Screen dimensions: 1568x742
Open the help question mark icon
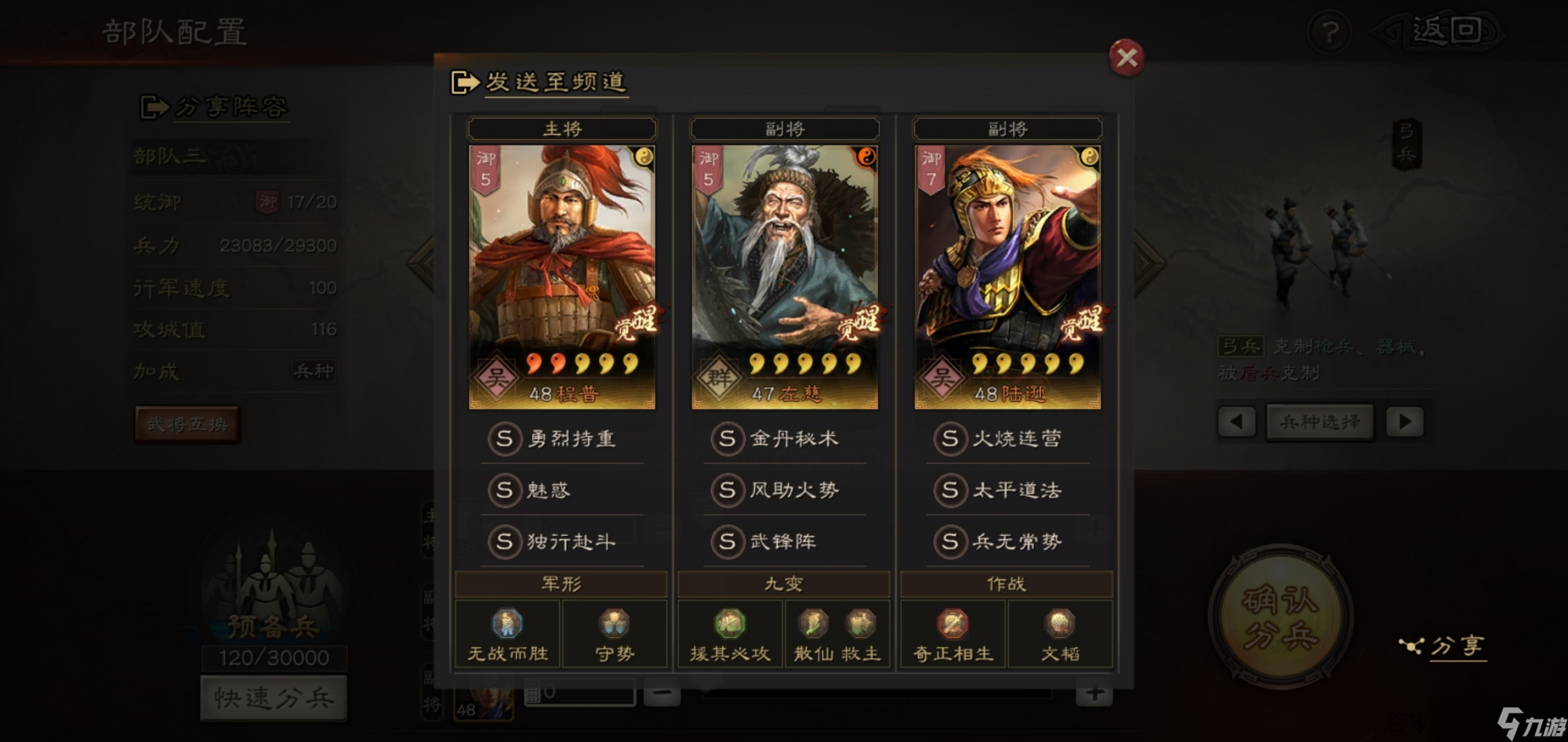pos(1330,33)
